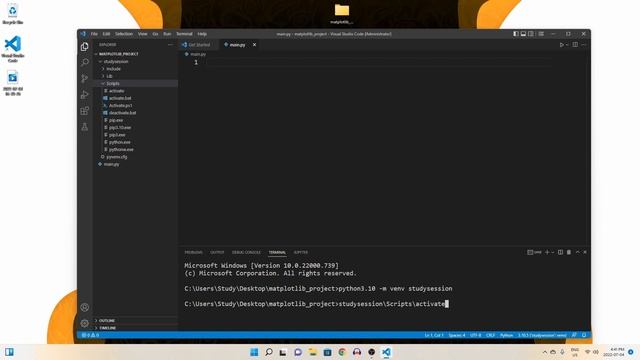The image size is (640, 360).
Task: Open editor More Actions ellipsis
Action: pos(584,45)
